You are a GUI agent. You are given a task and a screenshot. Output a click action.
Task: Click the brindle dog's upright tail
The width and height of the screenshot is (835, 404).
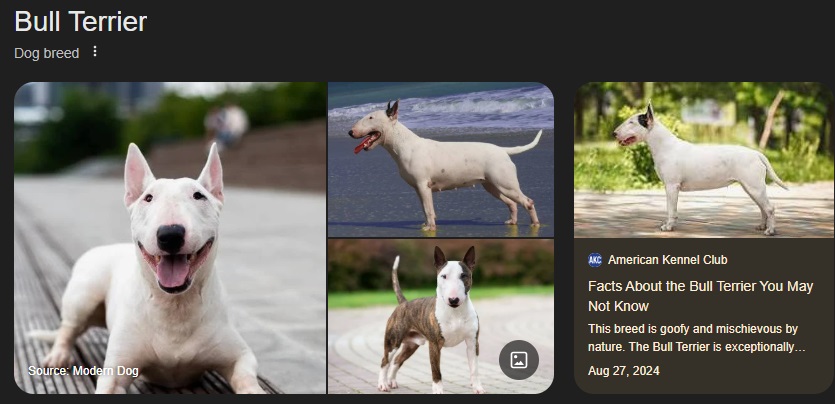pyautogui.click(x=397, y=279)
